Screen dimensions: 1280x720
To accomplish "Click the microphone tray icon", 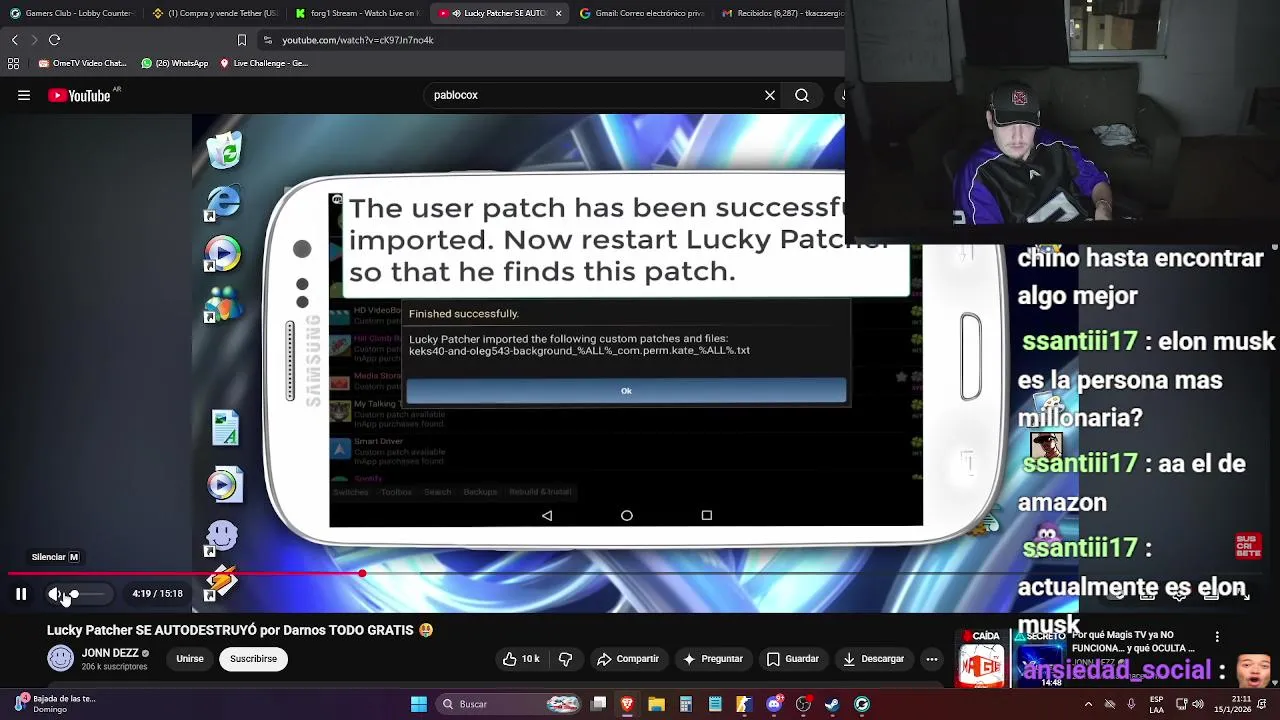I will pyautogui.click(x=1131, y=704).
